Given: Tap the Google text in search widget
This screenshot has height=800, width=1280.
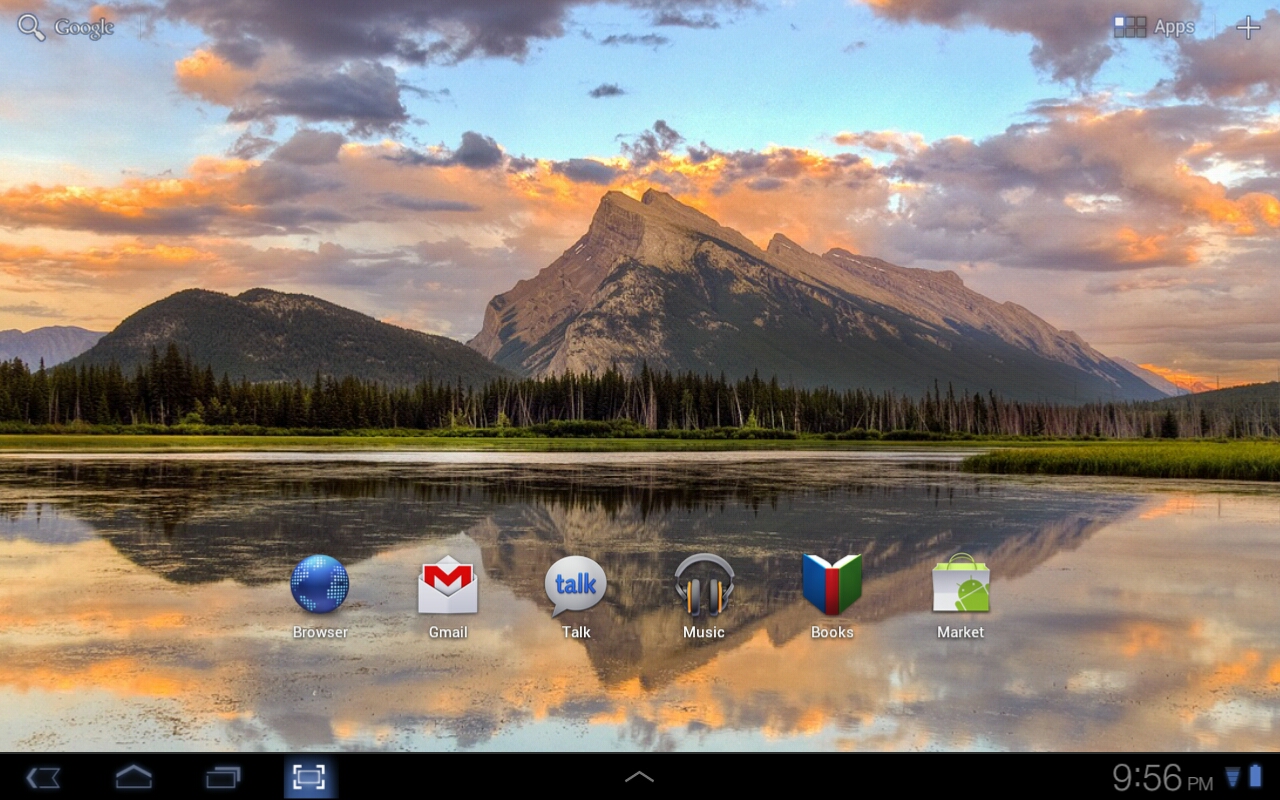Looking at the screenshot, I should pyautogui.click(x=84, y=28).
